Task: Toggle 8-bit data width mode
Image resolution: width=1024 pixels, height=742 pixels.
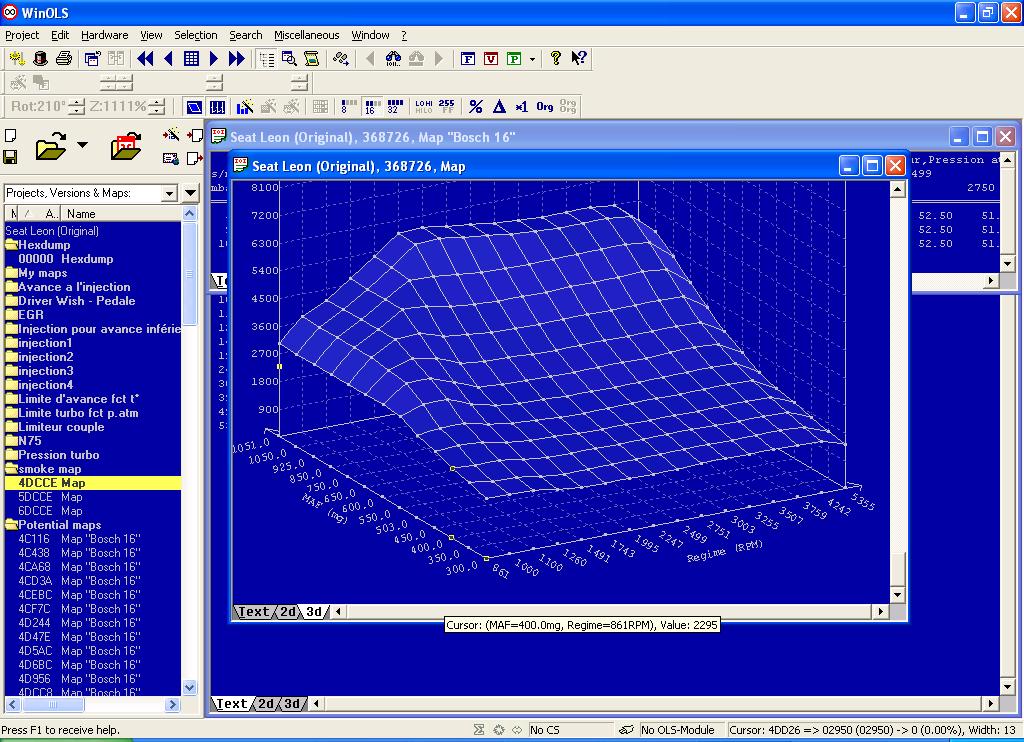Action: [348, 106]
